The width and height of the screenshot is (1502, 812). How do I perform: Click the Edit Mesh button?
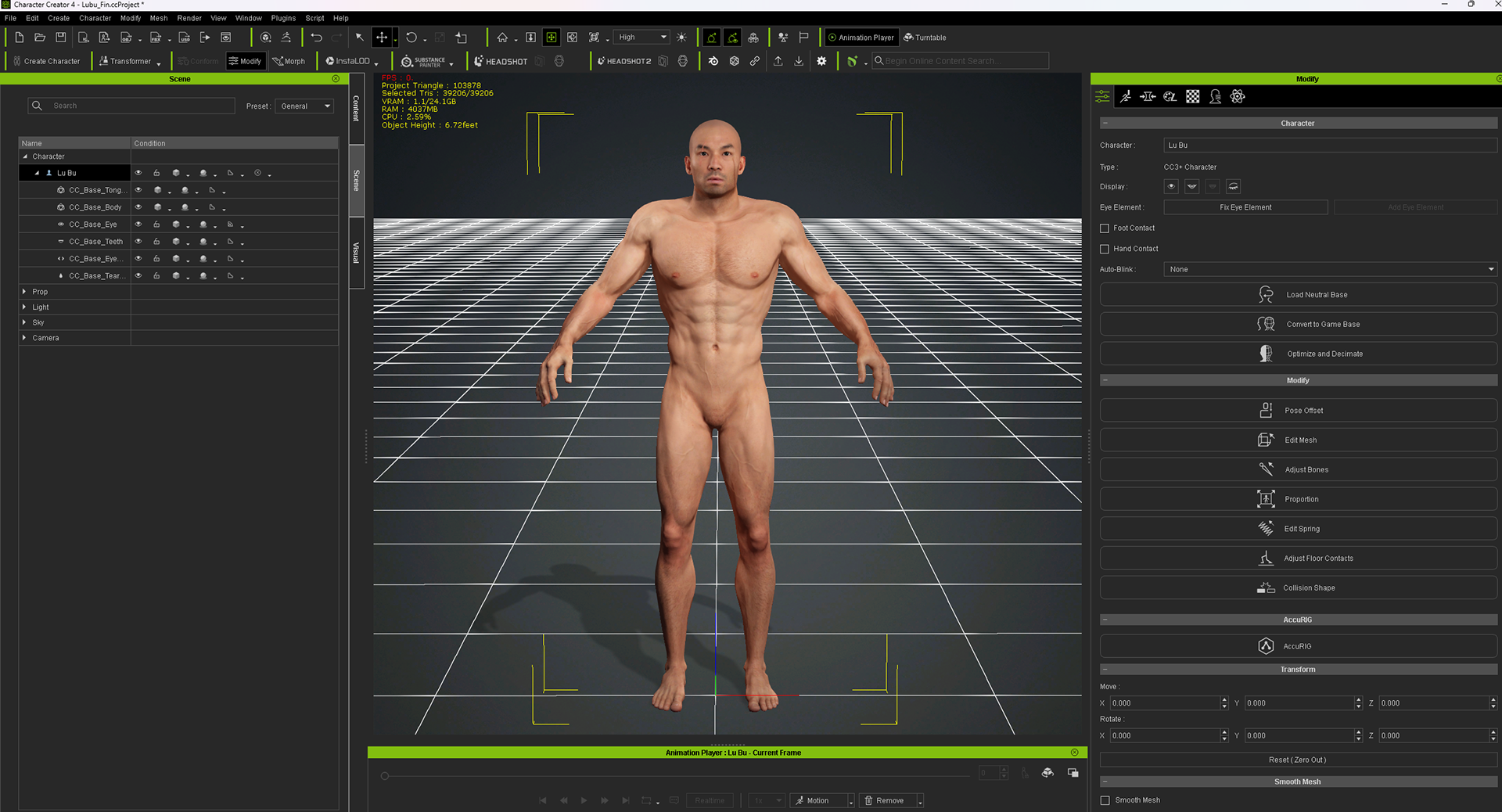1298,440
